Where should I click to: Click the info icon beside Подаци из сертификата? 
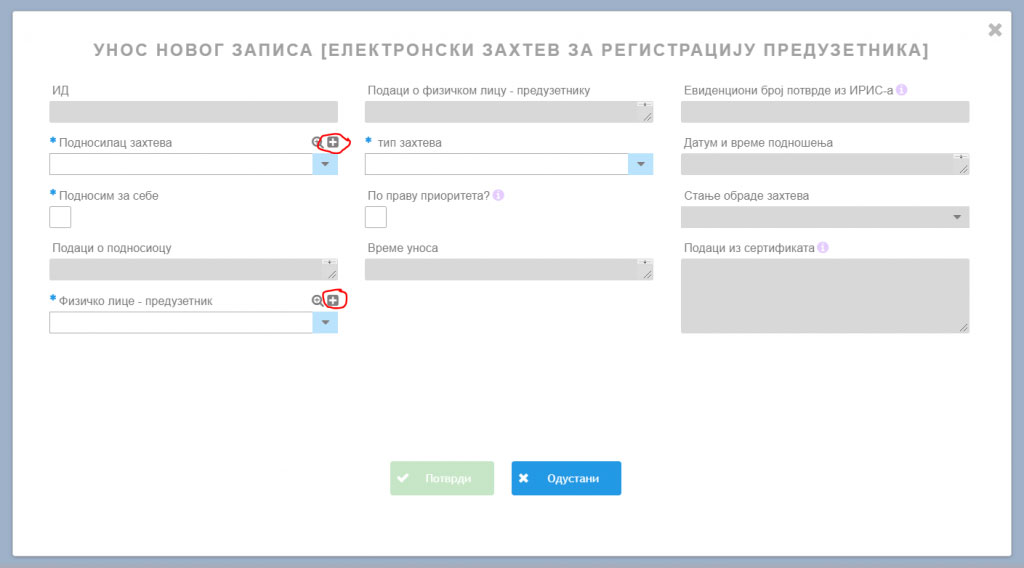pos(822,248)
